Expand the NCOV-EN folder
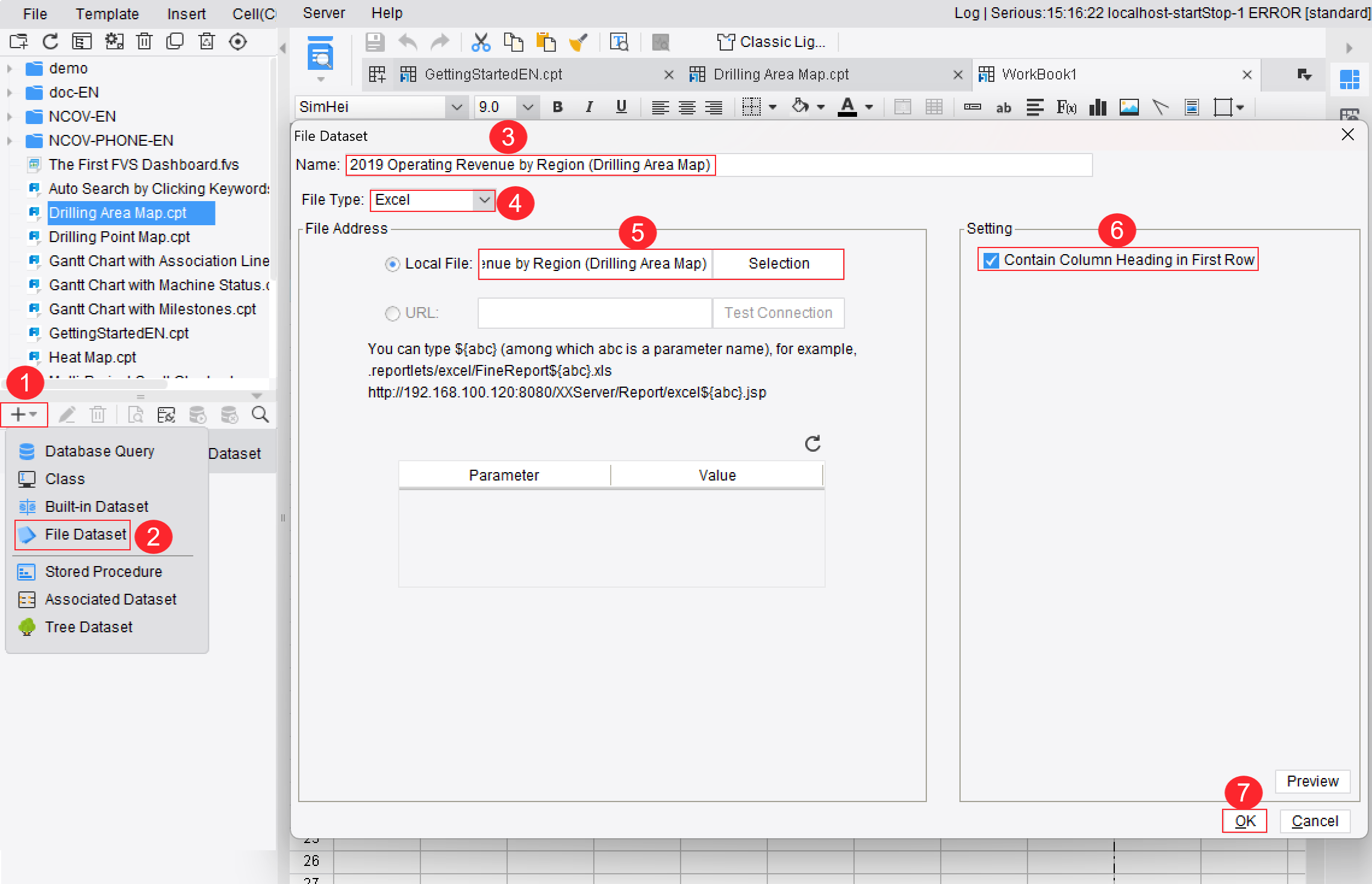 pos(9,116)
